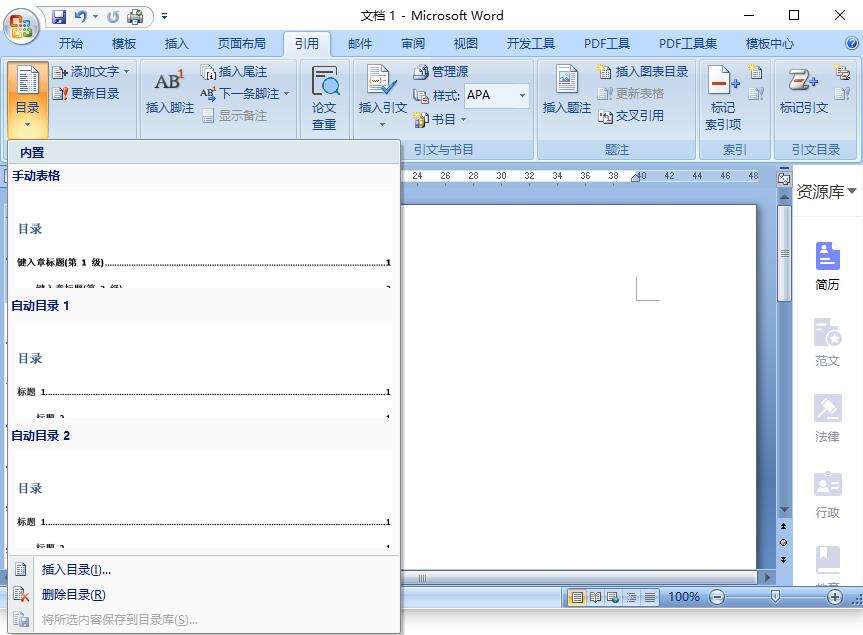This screenshot has width=863, height=635.
Task: Click the zoom out minus button
Action: coord(717,597)
